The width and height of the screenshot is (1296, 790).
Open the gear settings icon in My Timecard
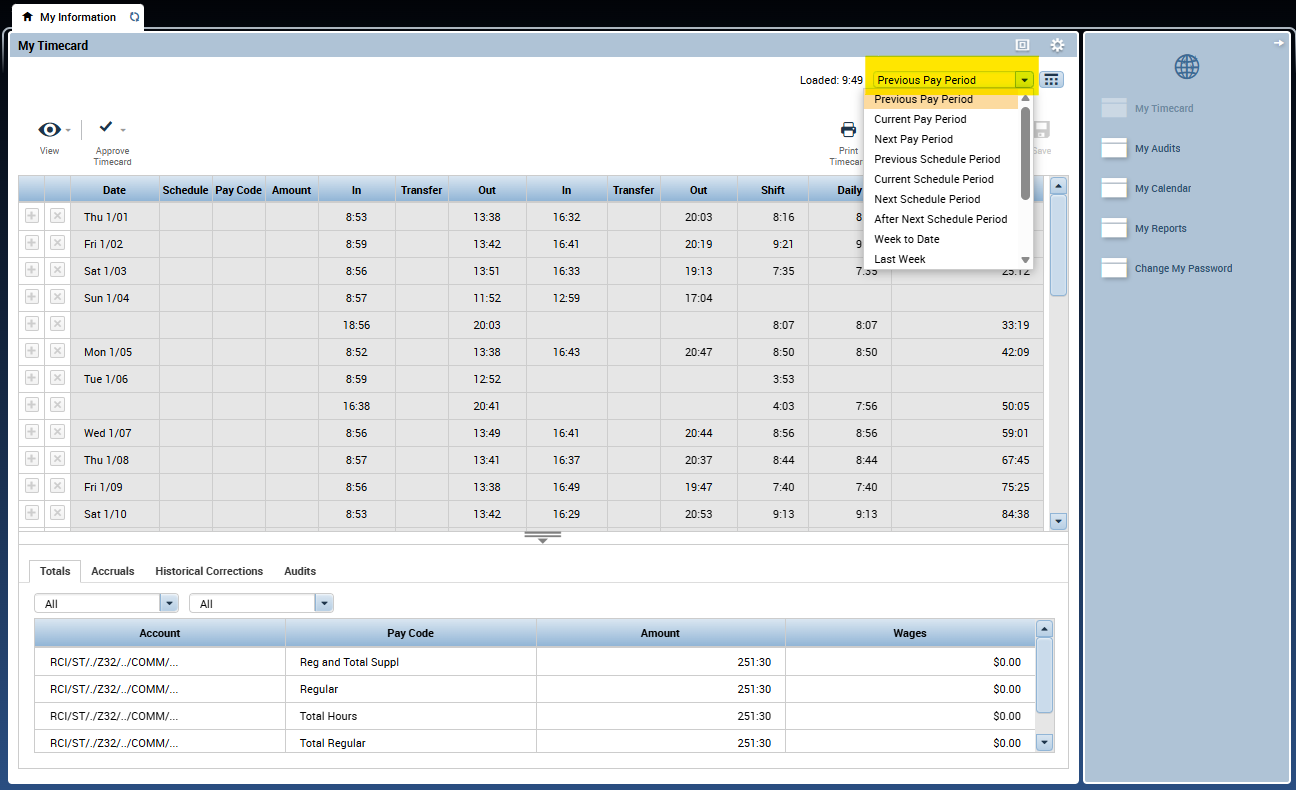1057,45
